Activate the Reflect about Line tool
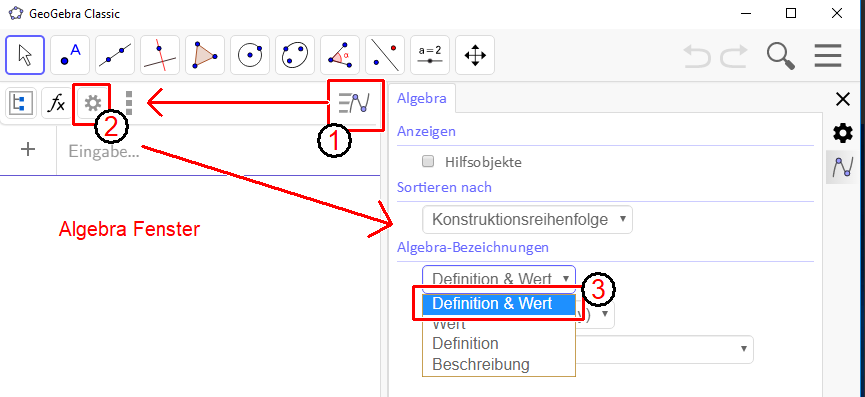 click(385, 55)
